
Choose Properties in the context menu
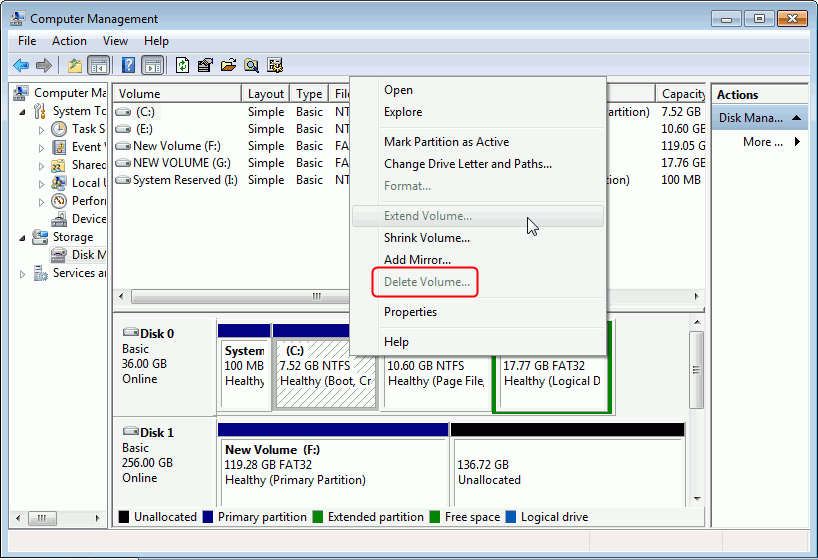478,312
